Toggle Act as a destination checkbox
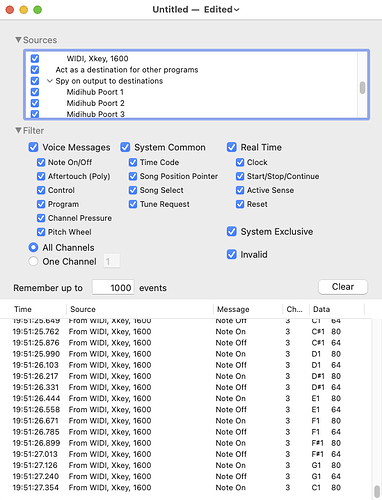The width and height of the screenshot is (382, 500). tap(35, 70)
